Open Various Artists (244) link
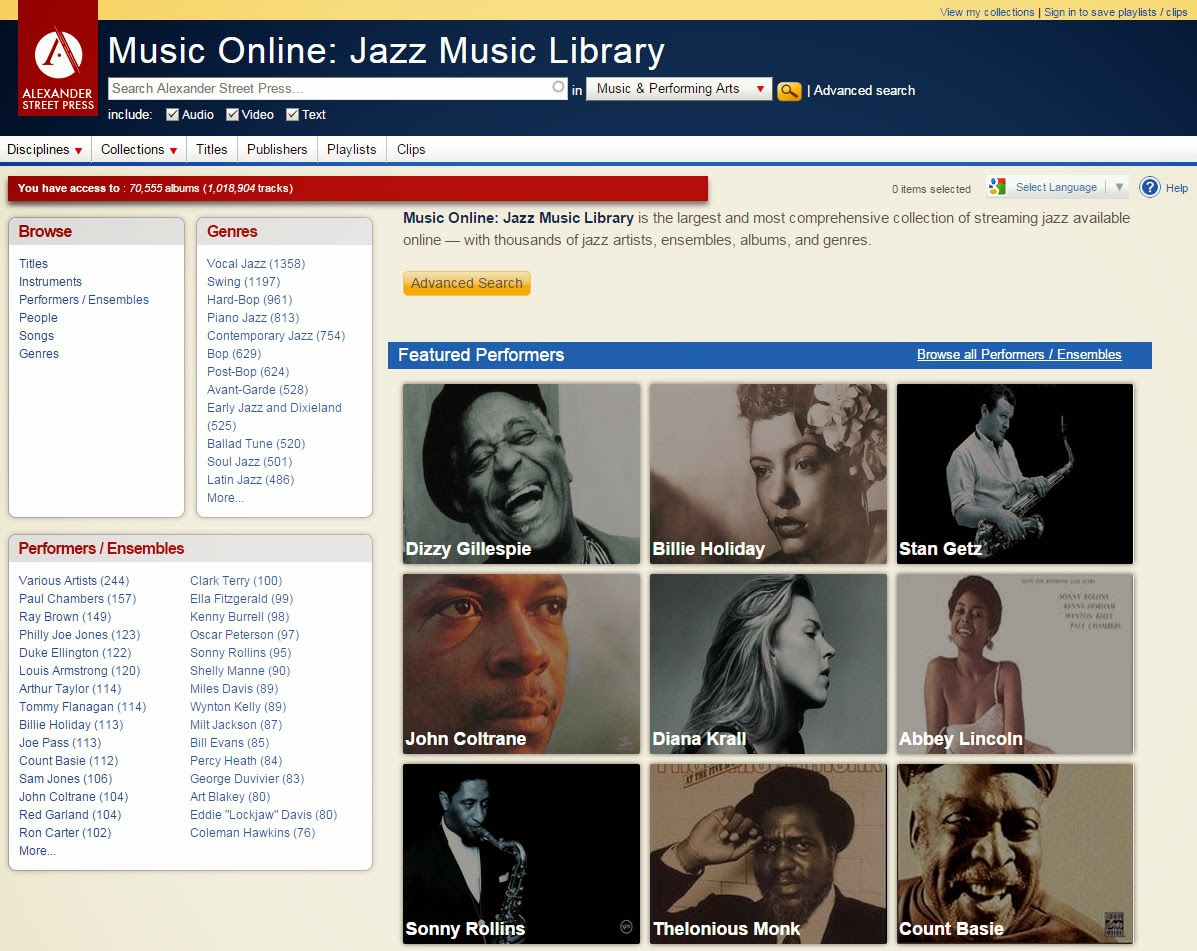Screen dimensions: 1197x951 click(74, 581)
